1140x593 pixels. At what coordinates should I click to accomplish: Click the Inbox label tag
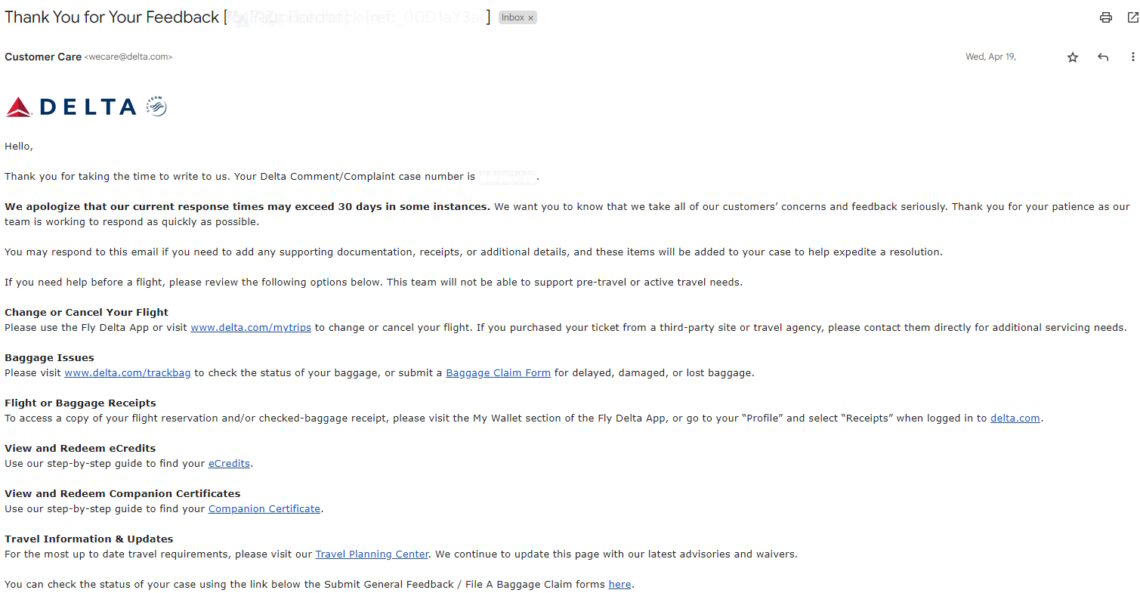click(512, 18)
